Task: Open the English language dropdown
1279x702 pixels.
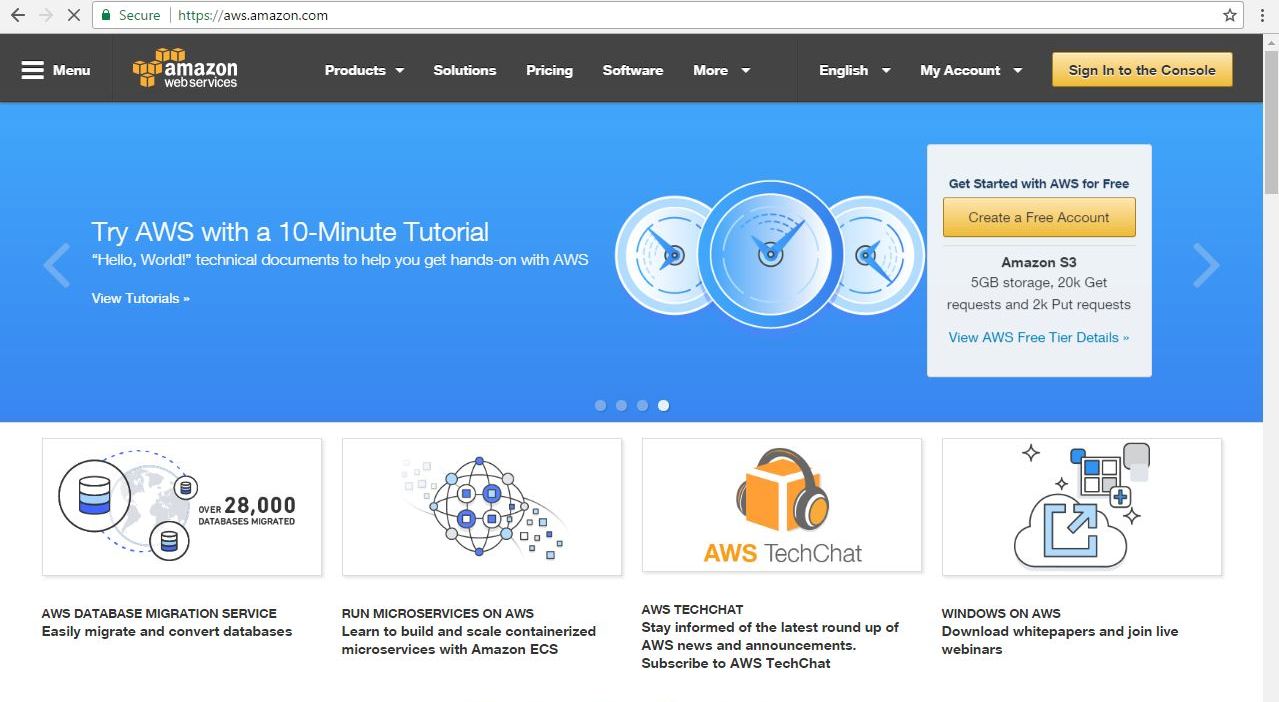Action: tap(854, 70)
